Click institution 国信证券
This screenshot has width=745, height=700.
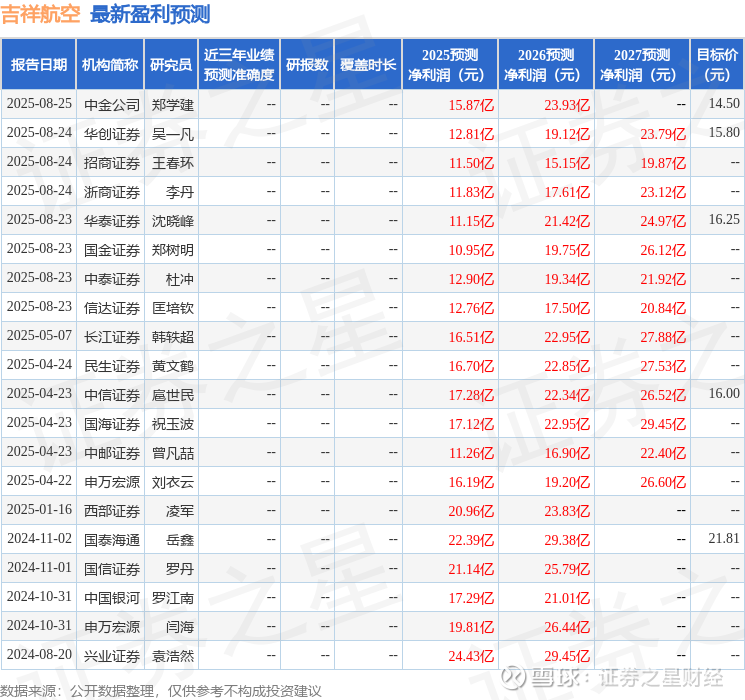point(112,568)
